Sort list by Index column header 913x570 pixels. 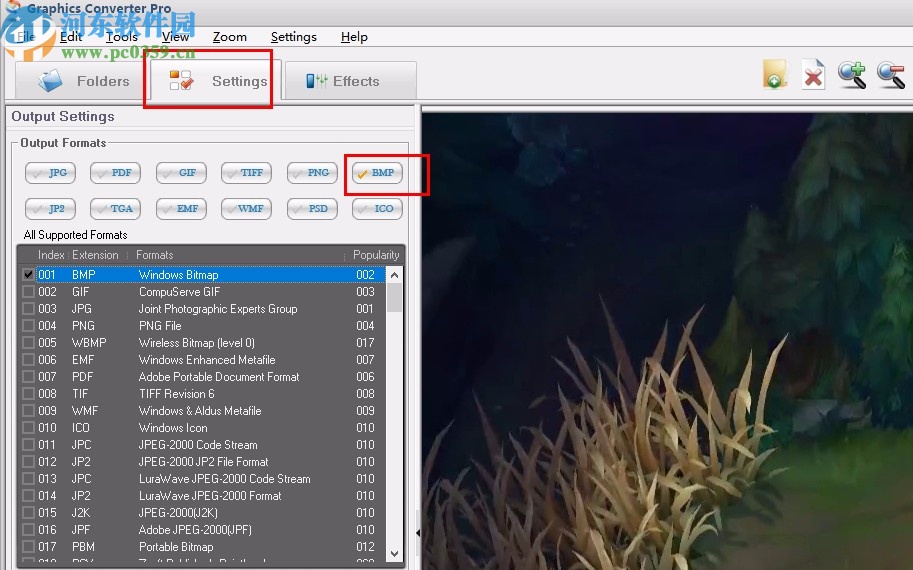pyautogui.click(x=51, y=255)
